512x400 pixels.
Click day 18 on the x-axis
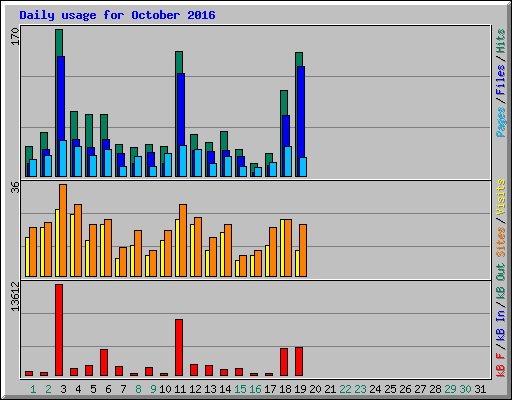pos(285,389)
